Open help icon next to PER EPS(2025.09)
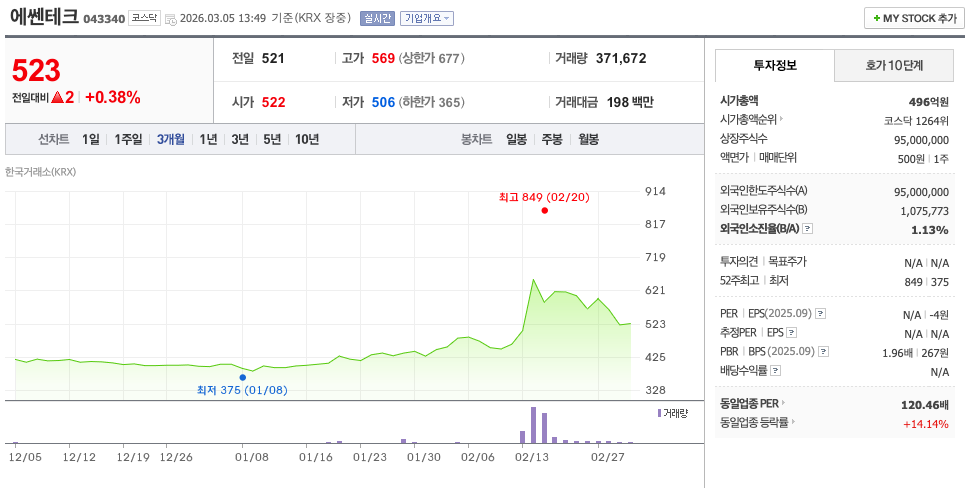This screenshot has width=972, height=488. pyautogui.click(x=820, y=314)
